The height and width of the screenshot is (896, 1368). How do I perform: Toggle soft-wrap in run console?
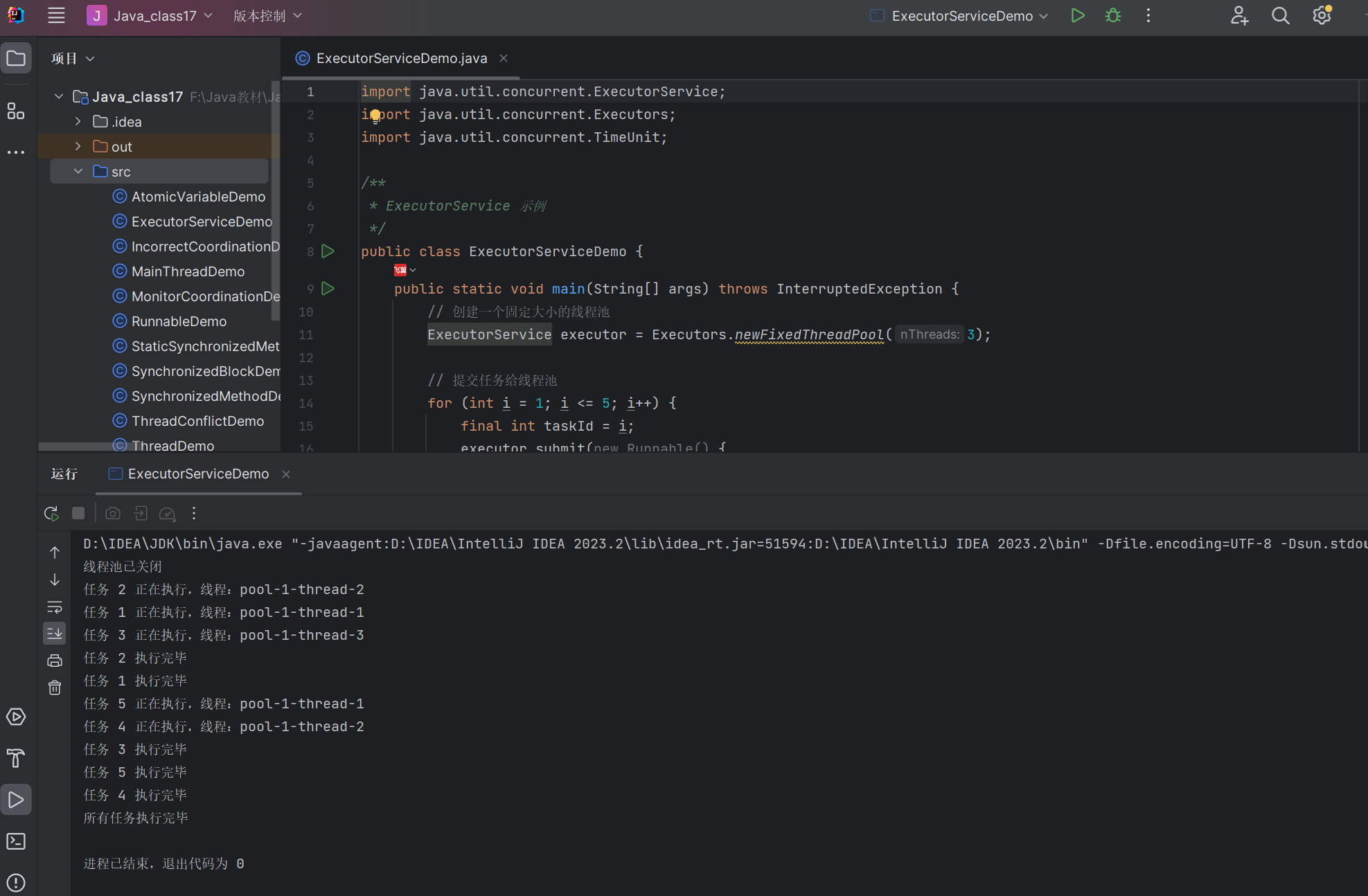[x=55, y=607]
